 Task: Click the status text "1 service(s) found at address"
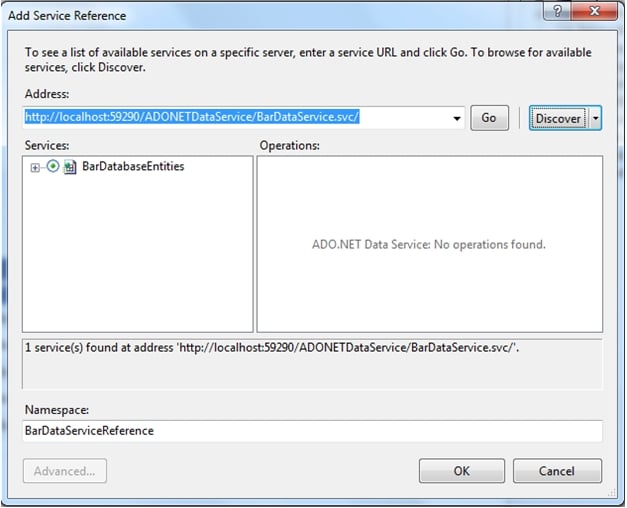pyautogui.click(x=99, y=347)
